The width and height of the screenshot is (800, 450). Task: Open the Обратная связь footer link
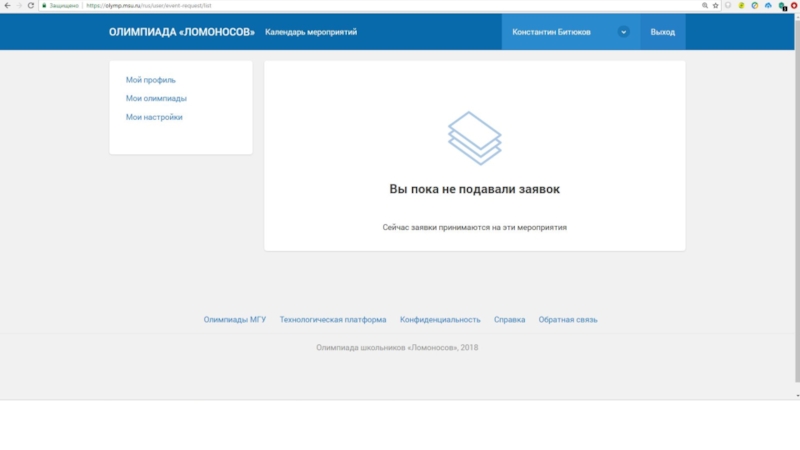coord(568,320)
